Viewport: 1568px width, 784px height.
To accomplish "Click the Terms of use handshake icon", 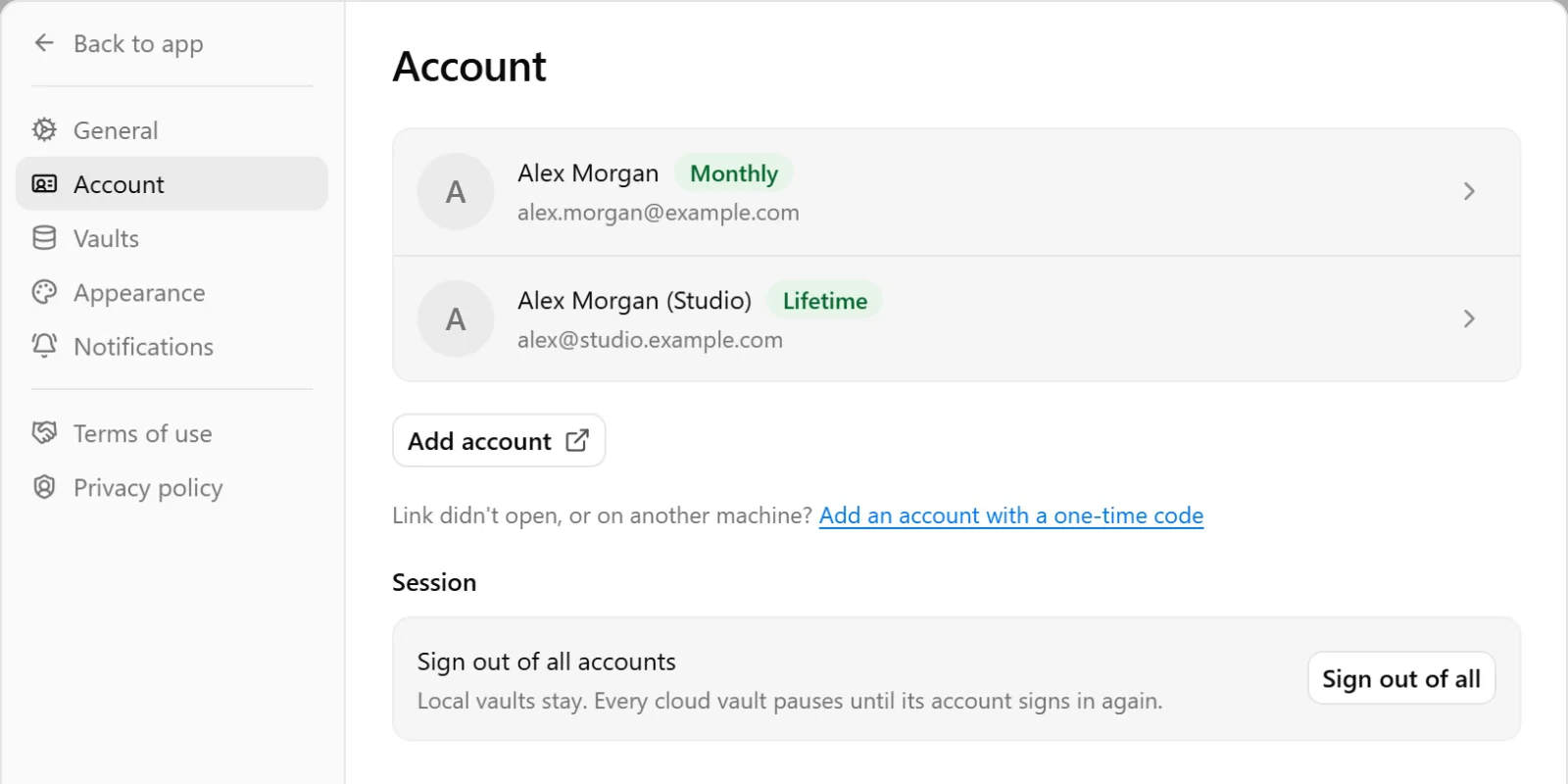I will coord(44,433).
